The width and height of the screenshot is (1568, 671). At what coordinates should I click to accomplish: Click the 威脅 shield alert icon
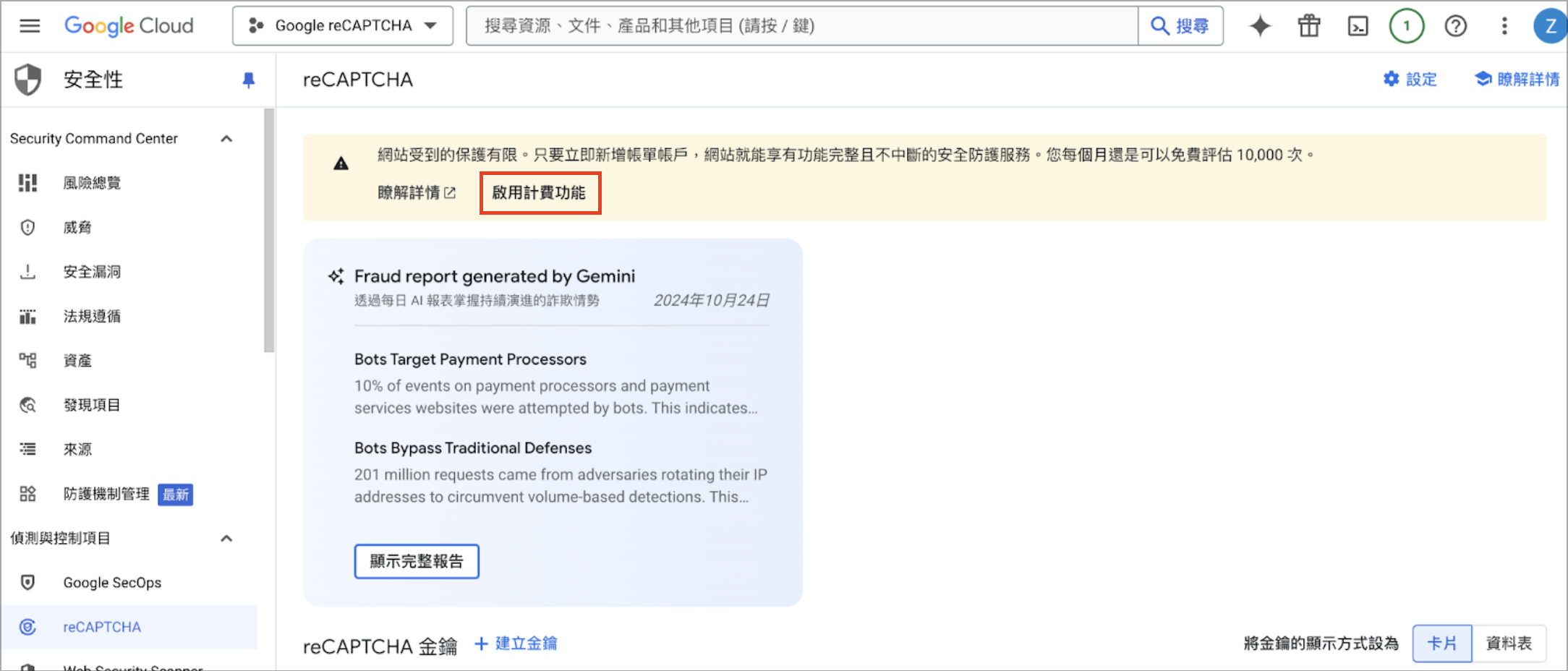[x=27, y=228]
